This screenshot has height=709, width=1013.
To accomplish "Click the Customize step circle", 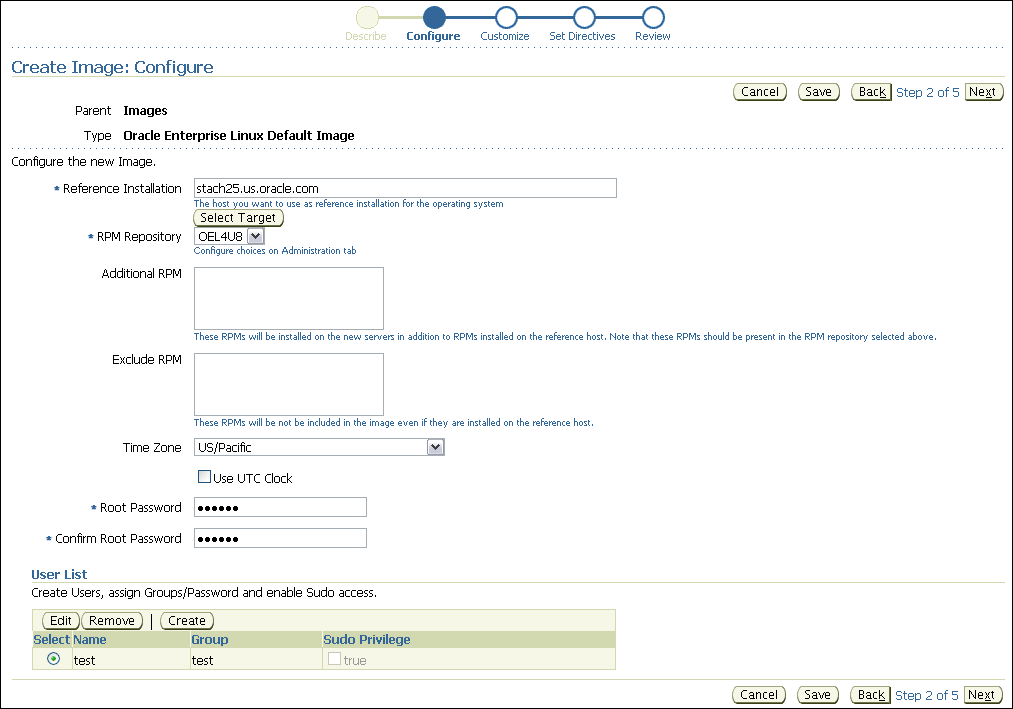I will coord(506,17).
